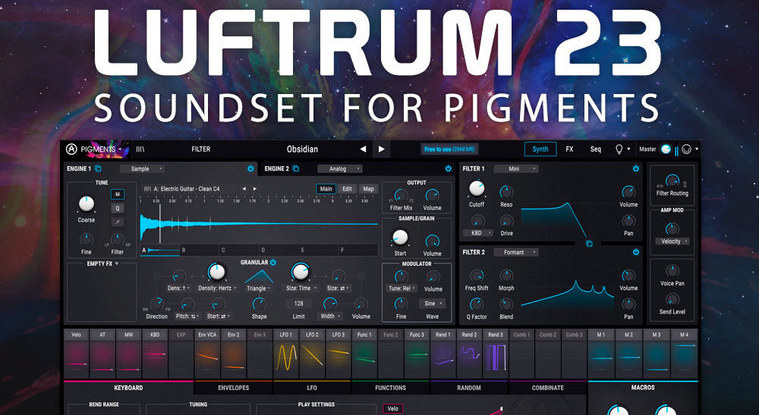The image size is (759, 415).
Task: Open sample browser icon beside Electric Guitar
Action: pyautogui.click(x=147, y=188)
